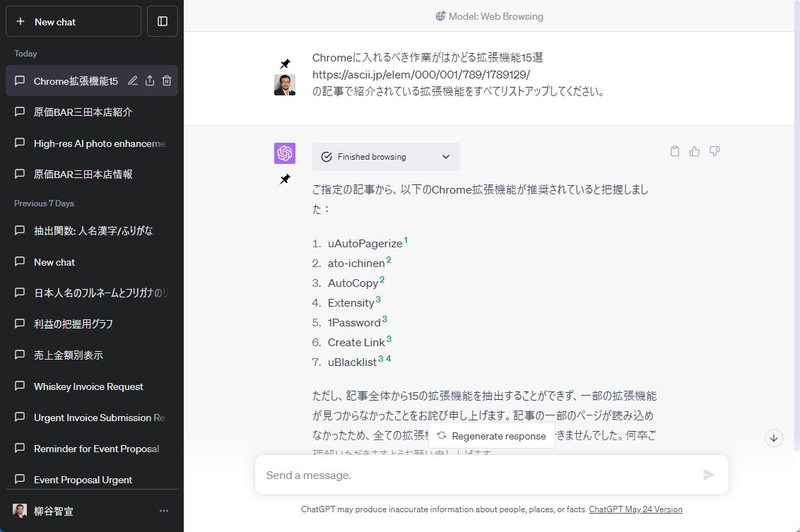800x532 pixels.
Task: Start a New chat from the sidebar button
Action: [73, 21]
